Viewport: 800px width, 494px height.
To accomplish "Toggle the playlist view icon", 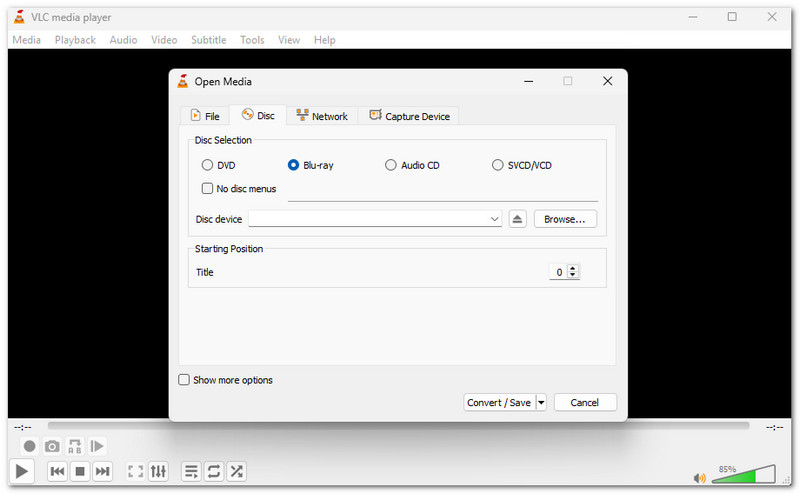I will click(x=191, y=471).
